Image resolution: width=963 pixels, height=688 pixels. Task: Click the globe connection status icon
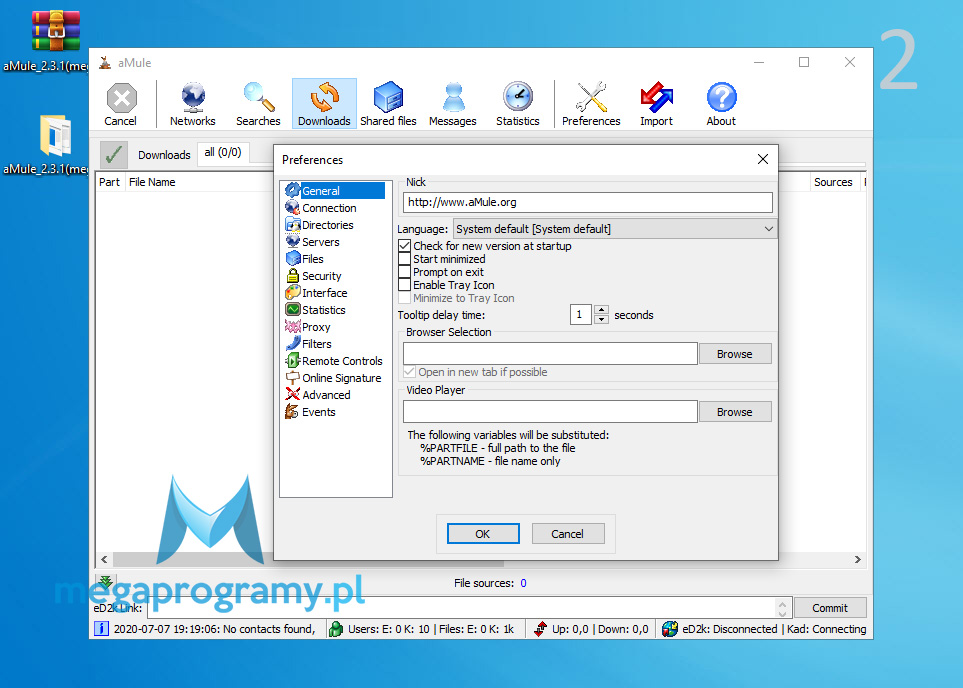(x=670, y=629)
